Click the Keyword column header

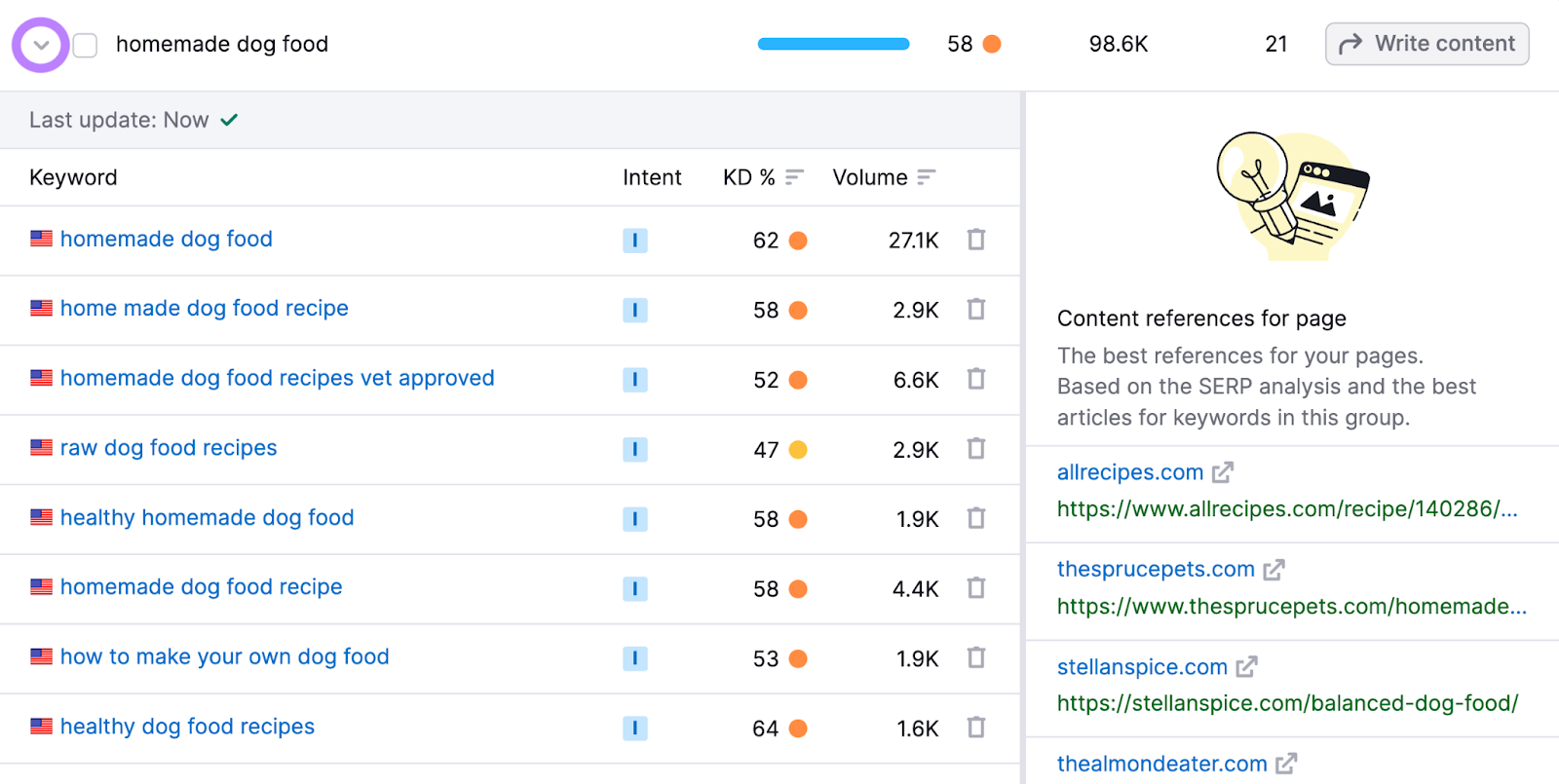pos(73,177)
